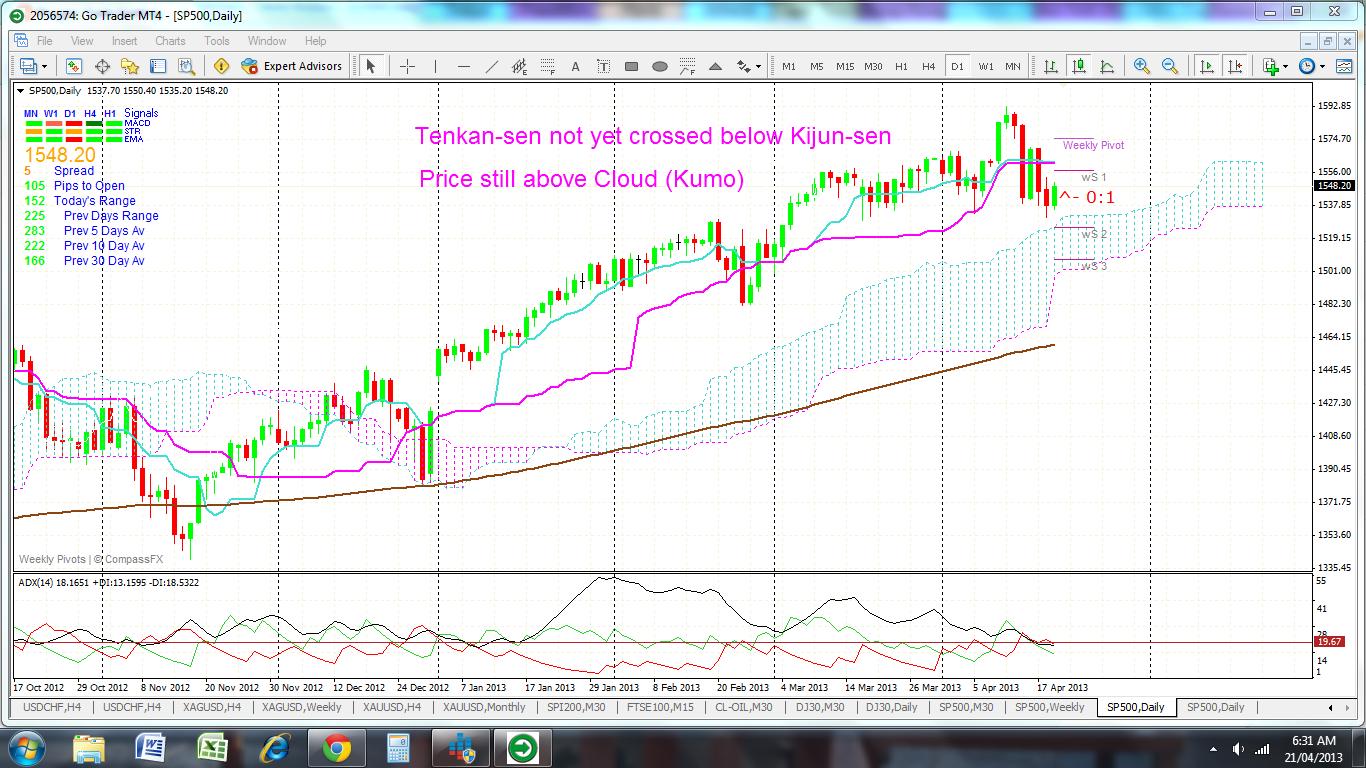Image resolution: width=1366 pixels, height=768 pixels.
Task: Open the Charts menu
Action: point(170,41)
